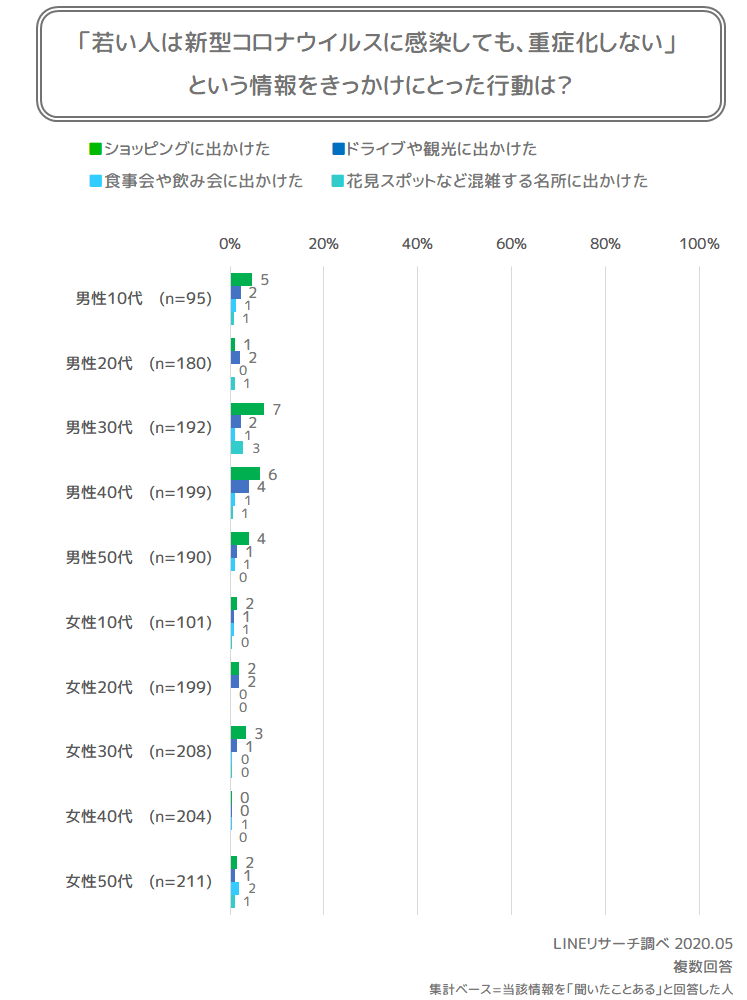747x1000 pixels.
Task: Select the 女性10代 (n=101) row label
Action: [x=138, y=622]
